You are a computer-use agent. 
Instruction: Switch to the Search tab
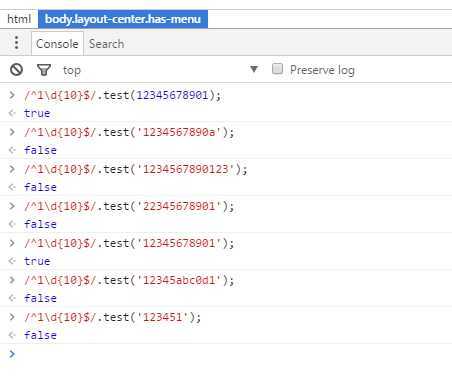[x=106, y=44]
